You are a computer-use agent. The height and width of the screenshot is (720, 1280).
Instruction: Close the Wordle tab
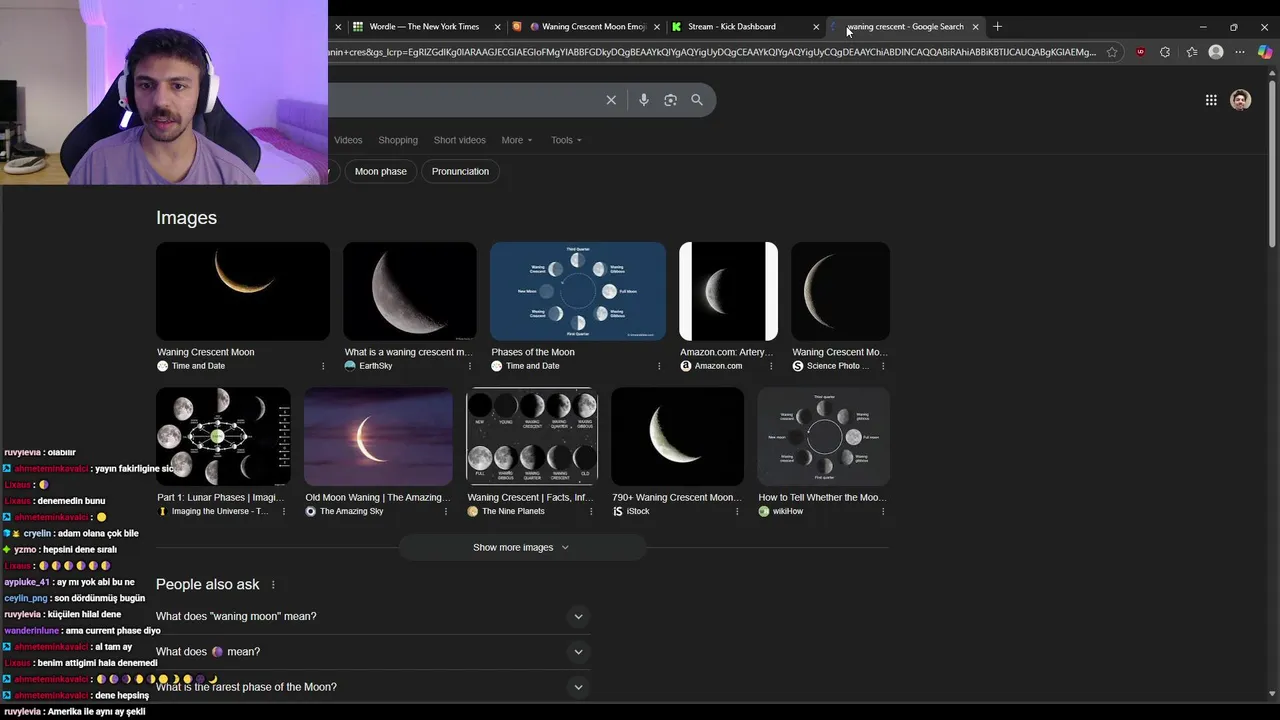tap(497, 27)
